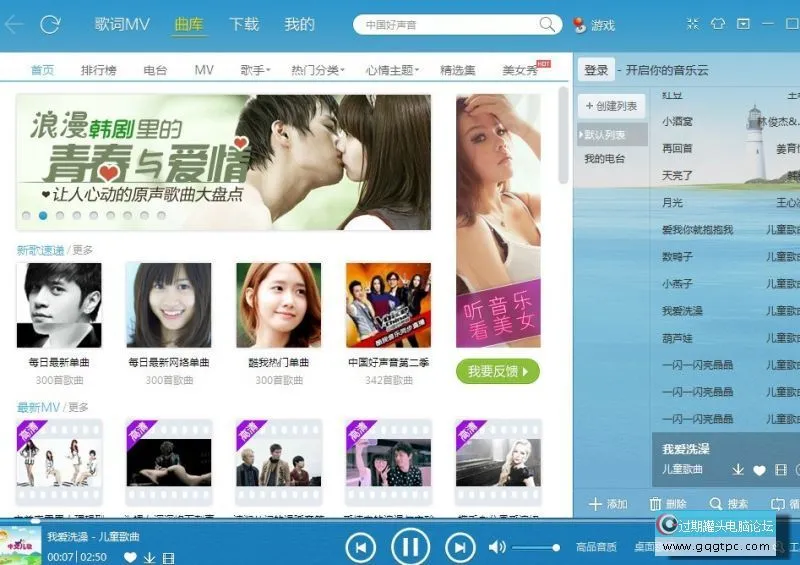This screenshot has height=565, width=800.
Task: Open the main menu dropdown icon in the title bar
Action: [743, 23]
